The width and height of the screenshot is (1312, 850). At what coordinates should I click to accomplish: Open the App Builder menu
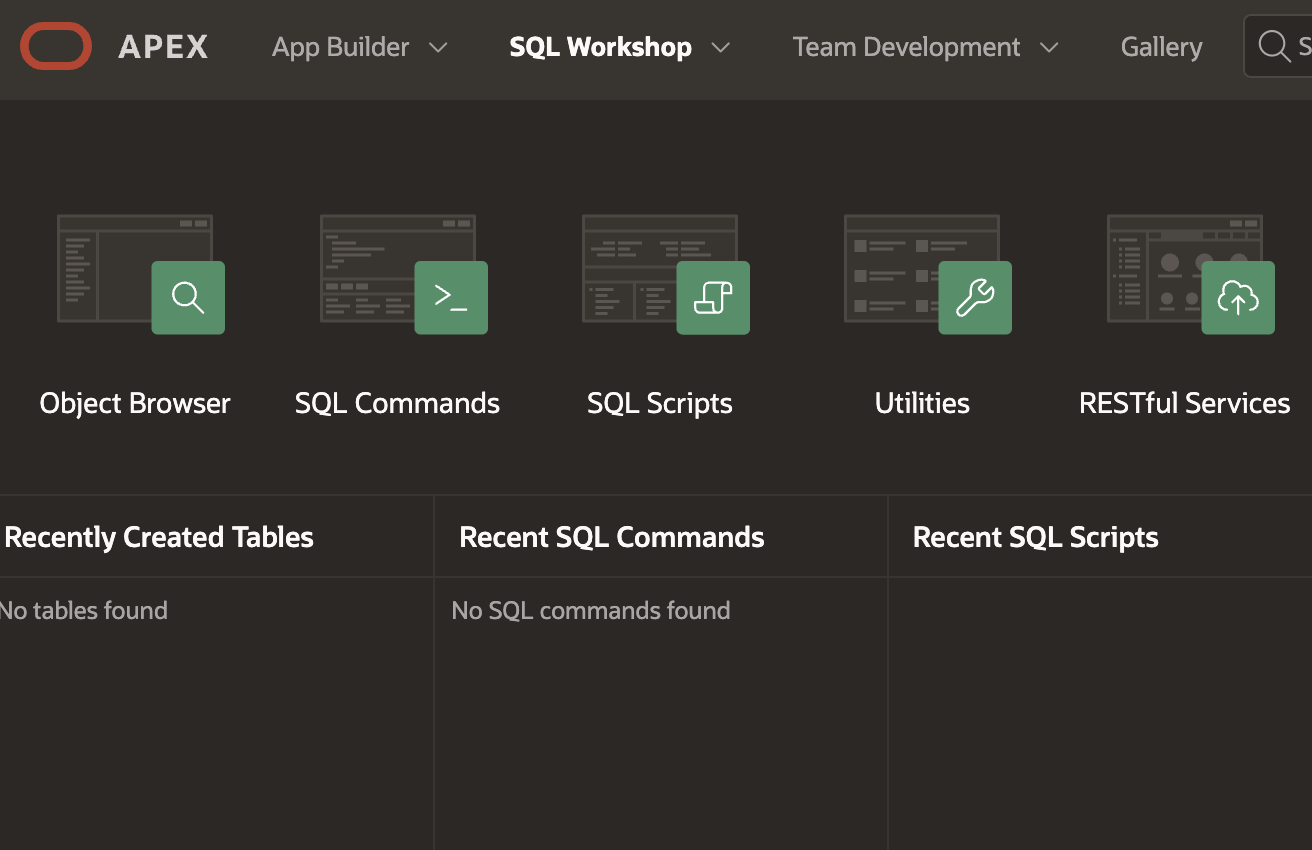click(341, 47)
